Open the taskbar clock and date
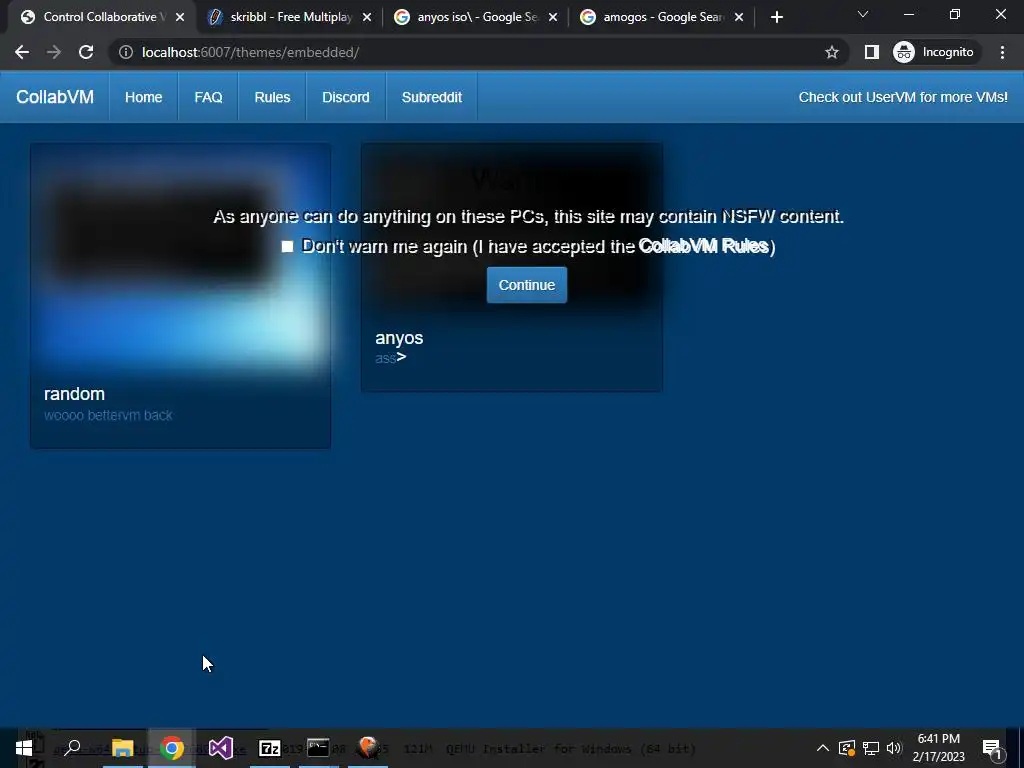The image size is (1024, 768). (938, 748)
